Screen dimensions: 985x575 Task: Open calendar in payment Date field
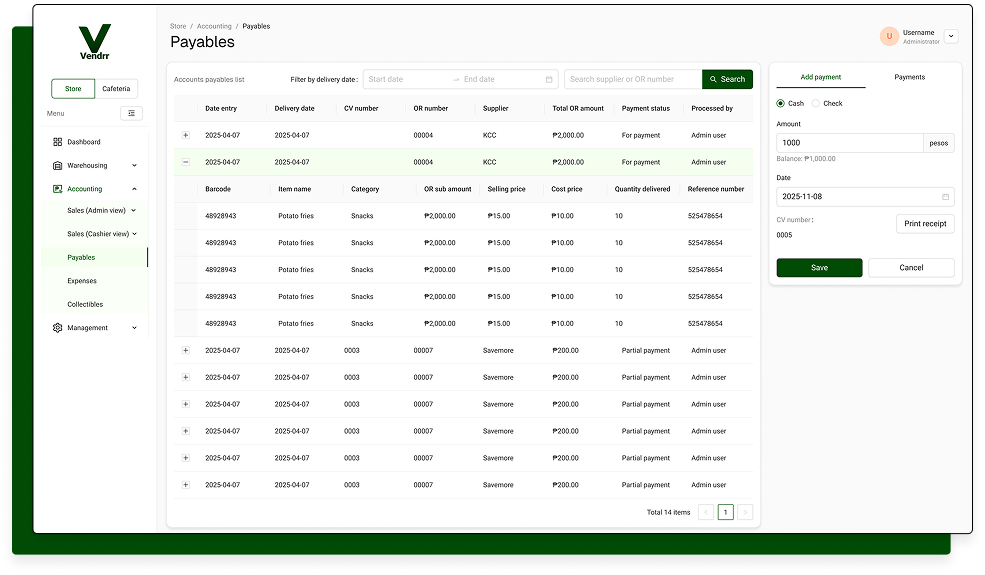[x=945, y=197]
